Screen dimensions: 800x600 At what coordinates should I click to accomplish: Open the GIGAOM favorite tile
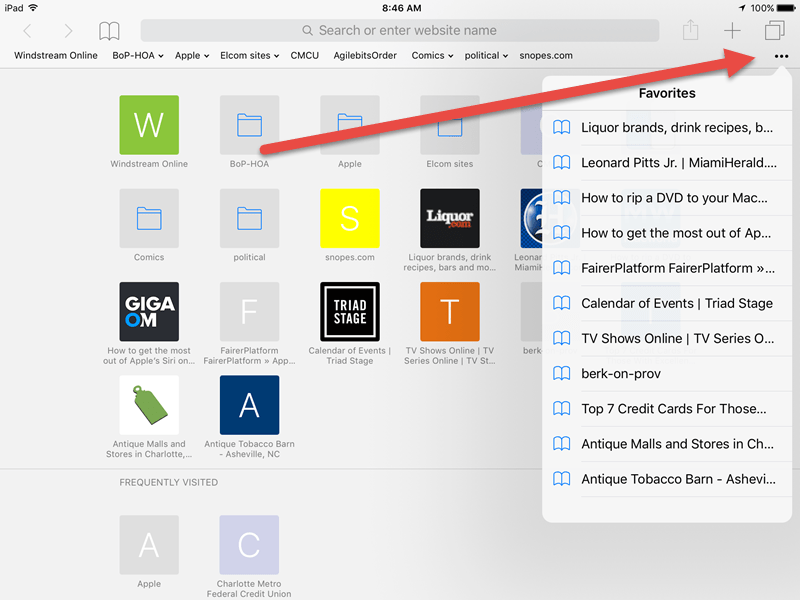click(x=149, y=311)
